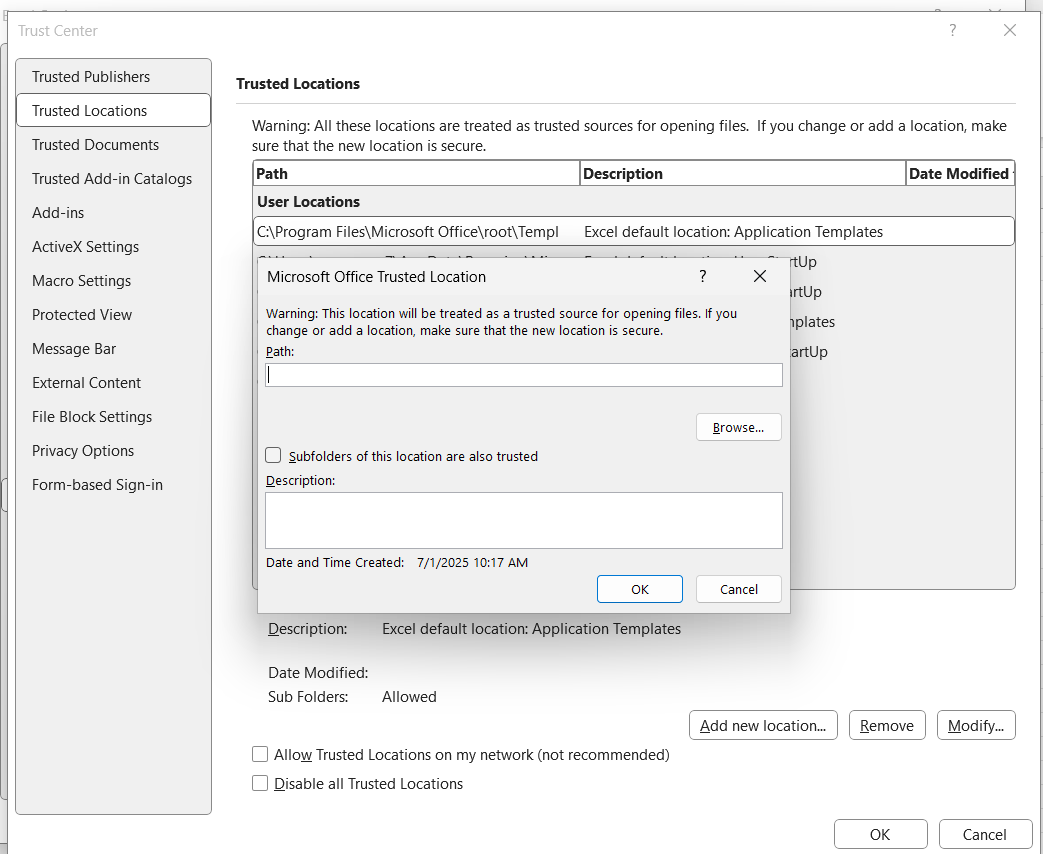Cancel the Trusted Location dialog
The height and width of the screenshot is (854, 1043).
click(x=738, y=589)
